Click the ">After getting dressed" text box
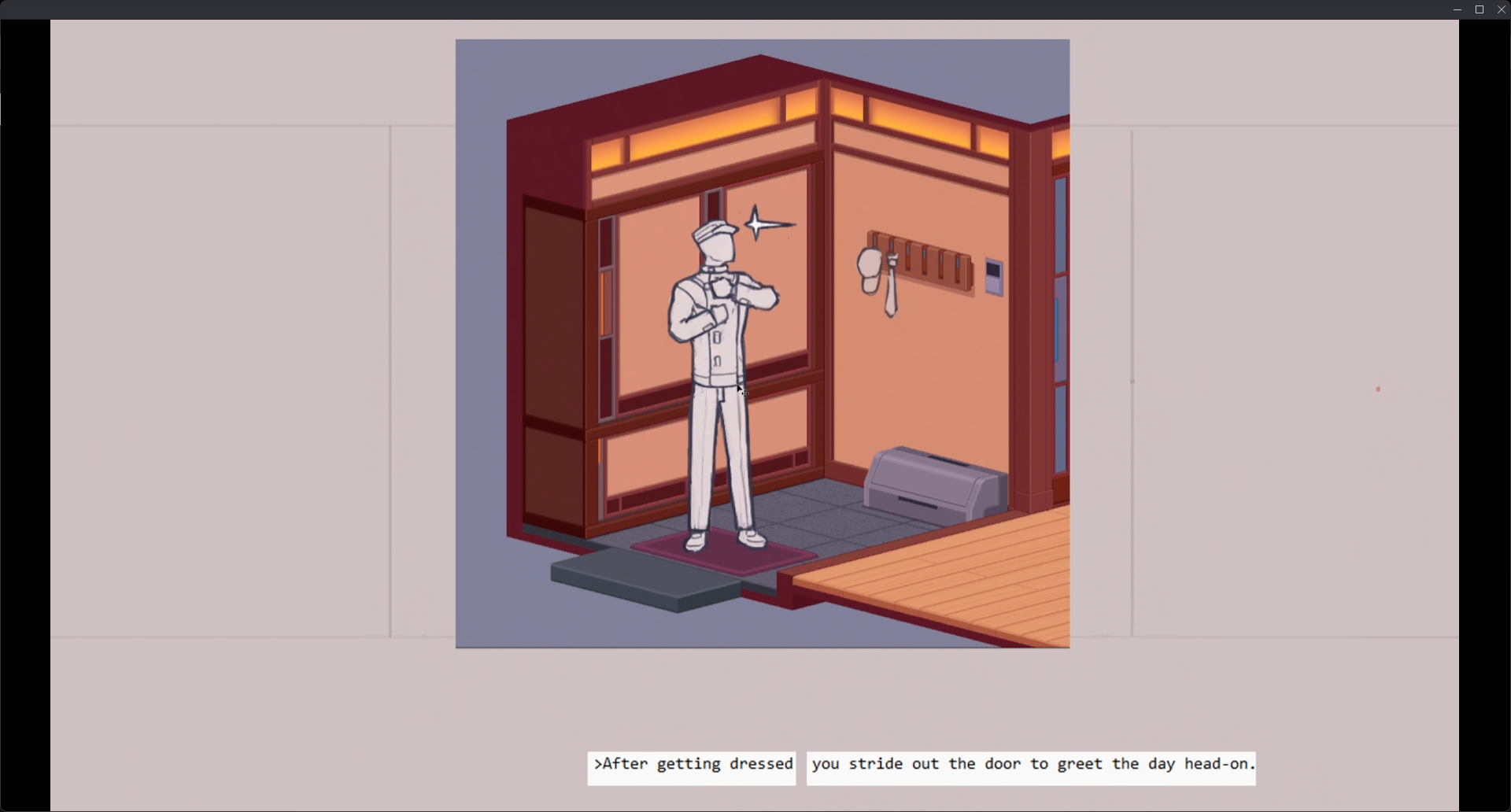The width and height of the screenshot is (1511, 812). pos(691,768)
